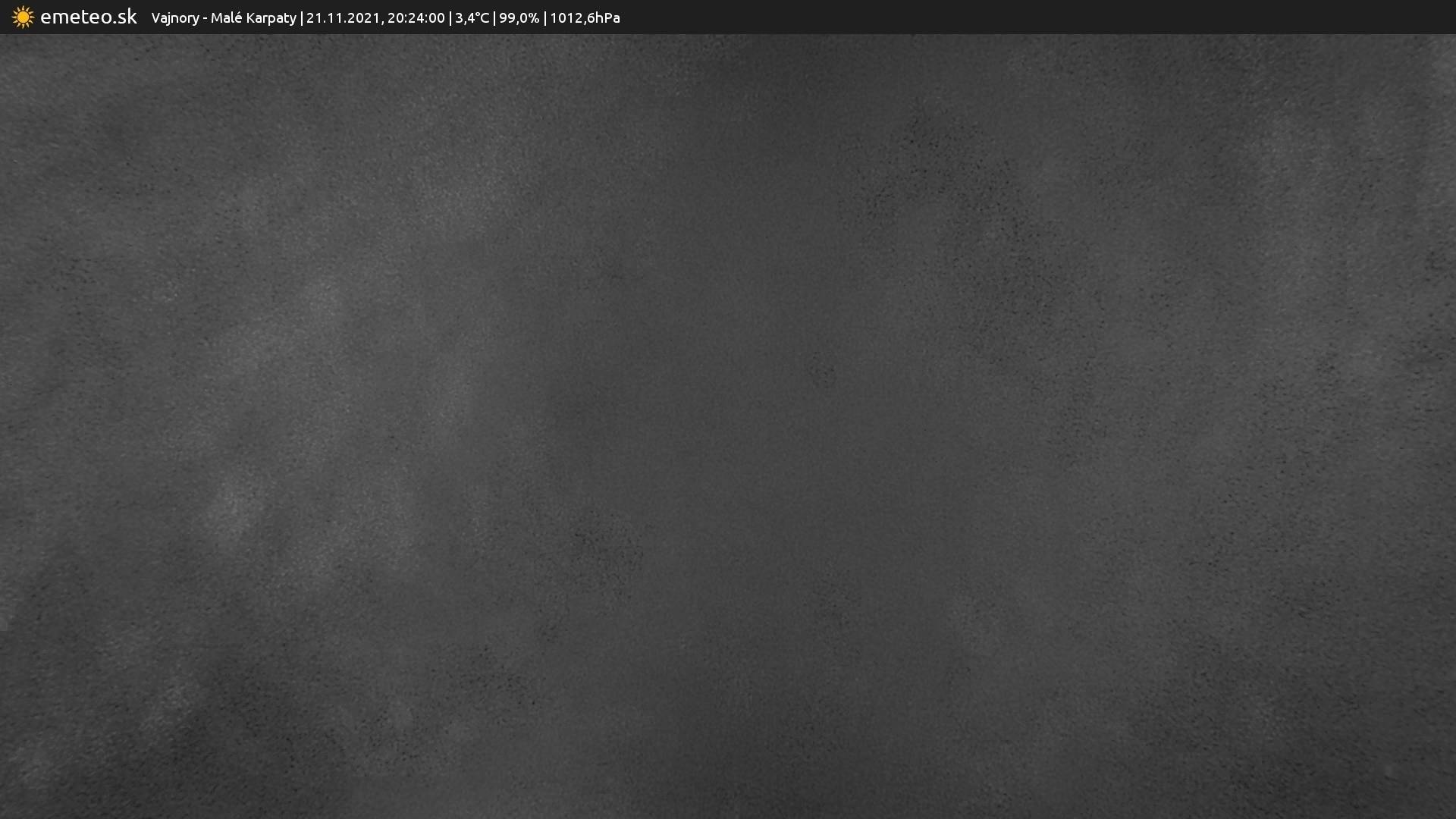Screen dimensions: 1456x819
Task: Click the separator bar before the temperature
Action: tap(450, 17)
